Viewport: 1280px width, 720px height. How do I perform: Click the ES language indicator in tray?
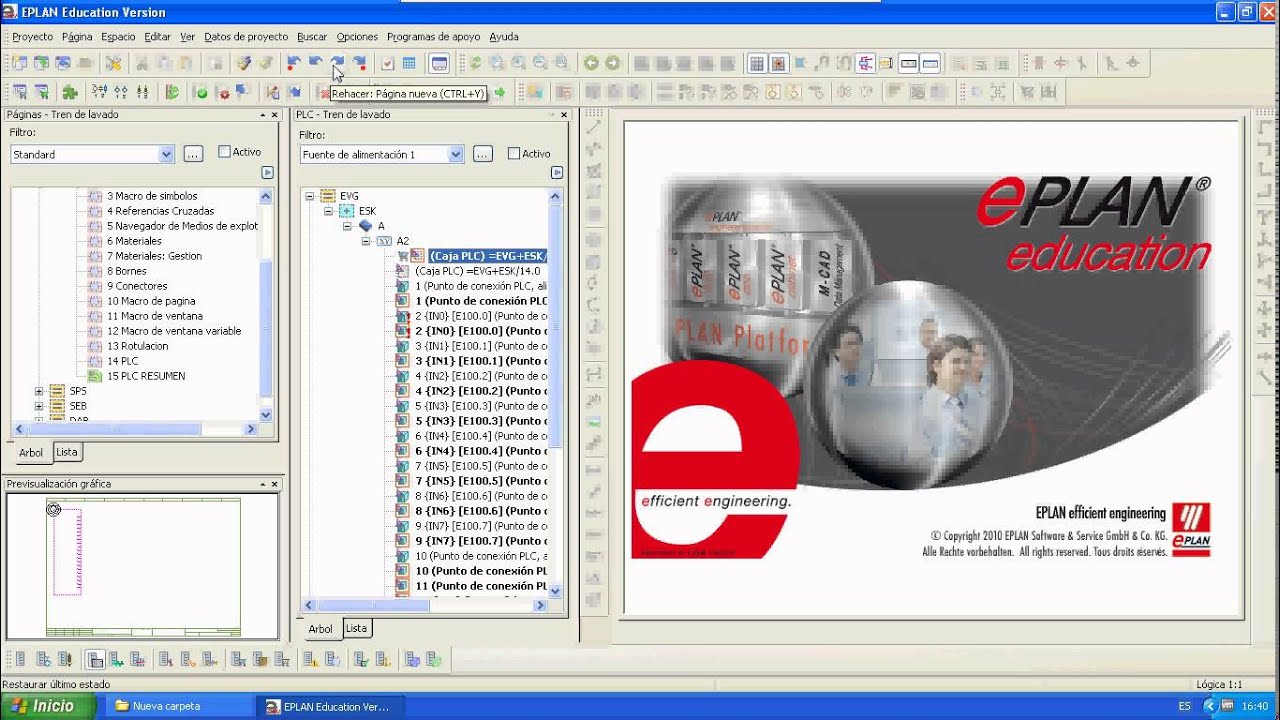pyautogui.click(x=1184, y=706)
